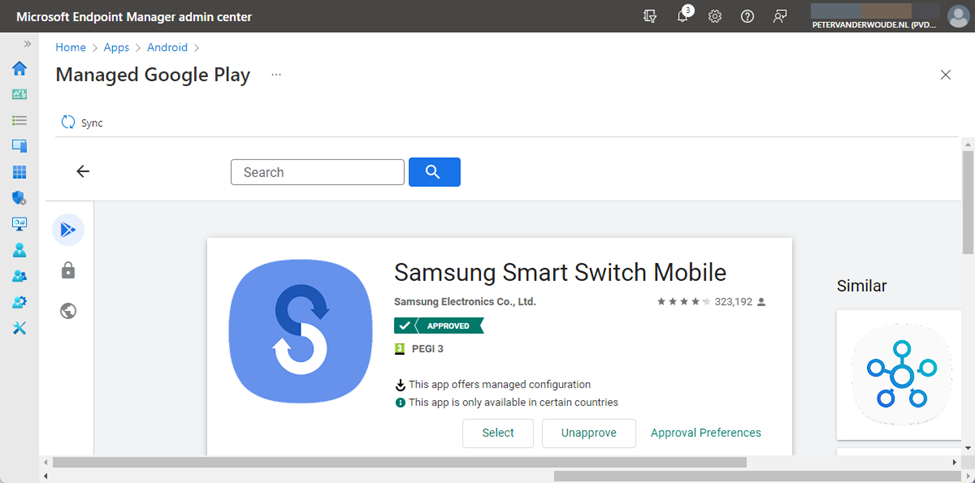
Task: Open Private apps lock icon
Action: click(68, 270)
